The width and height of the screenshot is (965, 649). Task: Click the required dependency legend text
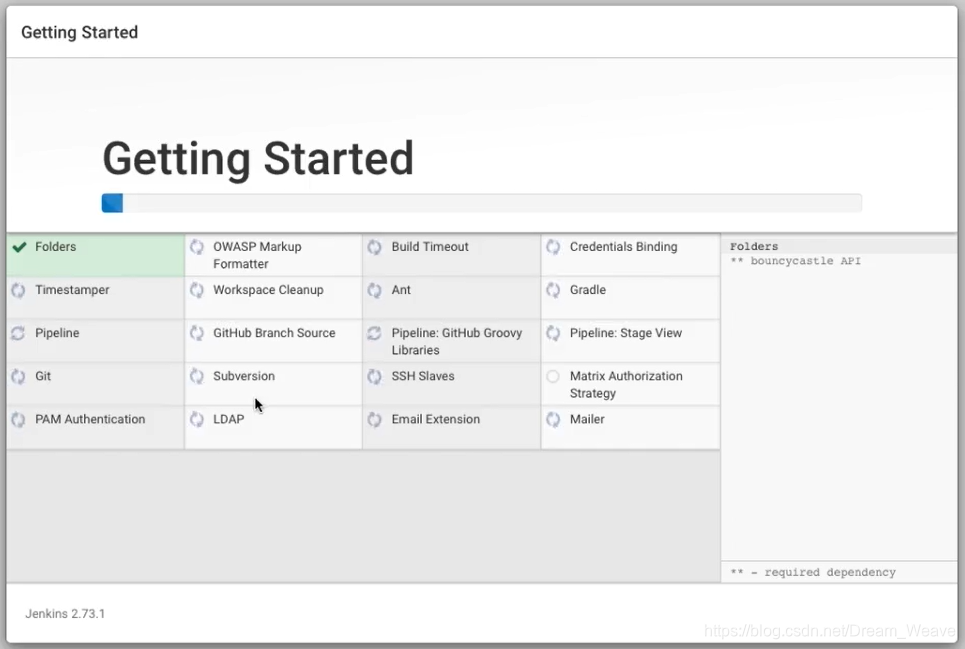click(x=813, y=572)
